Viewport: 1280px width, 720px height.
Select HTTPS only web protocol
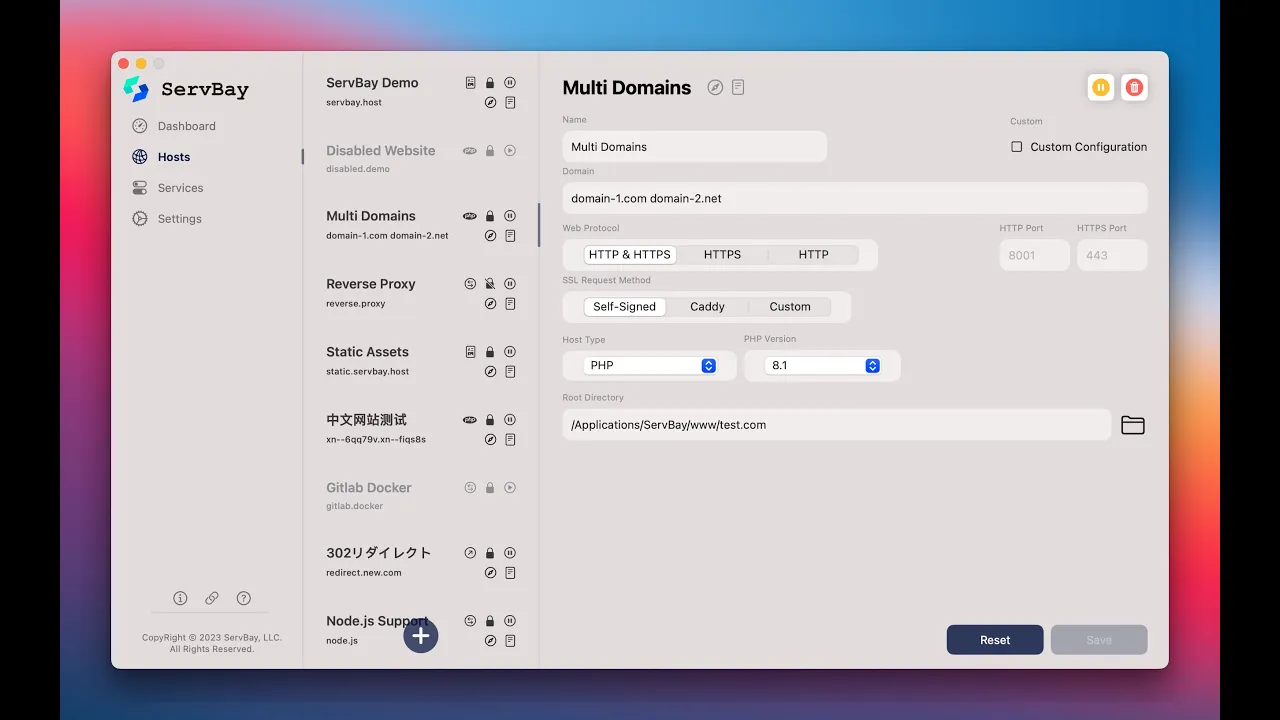722,255
